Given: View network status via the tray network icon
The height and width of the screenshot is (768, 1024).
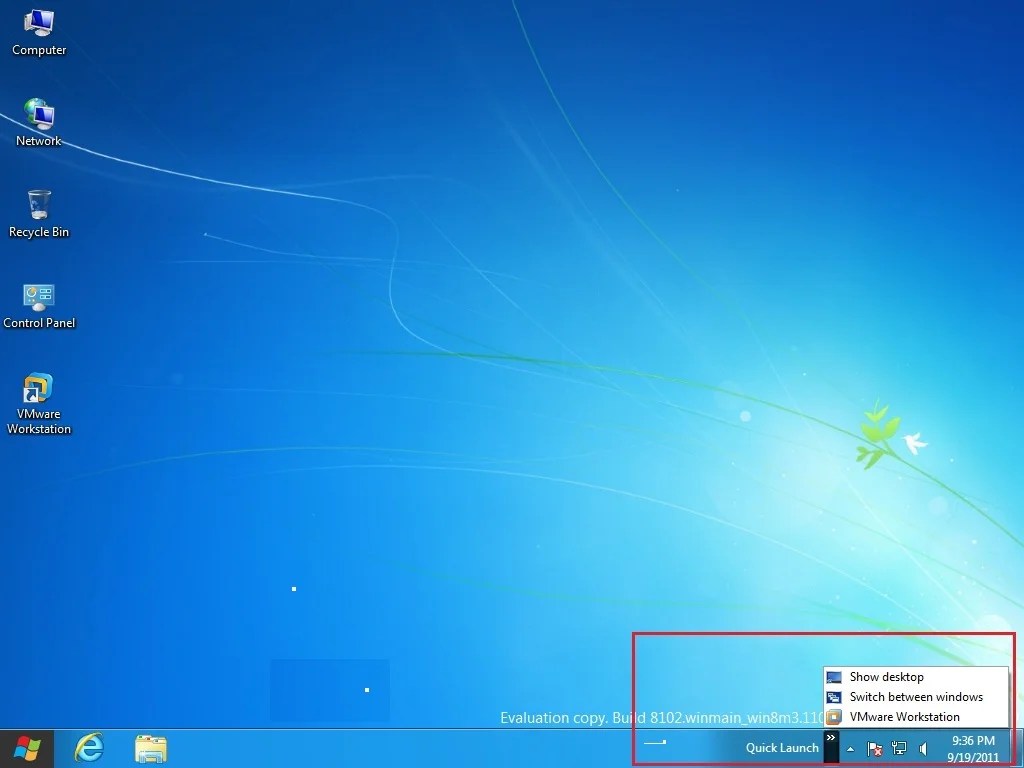Looking at the screenshot, I should pyautogui.click(x=898, y=748).
